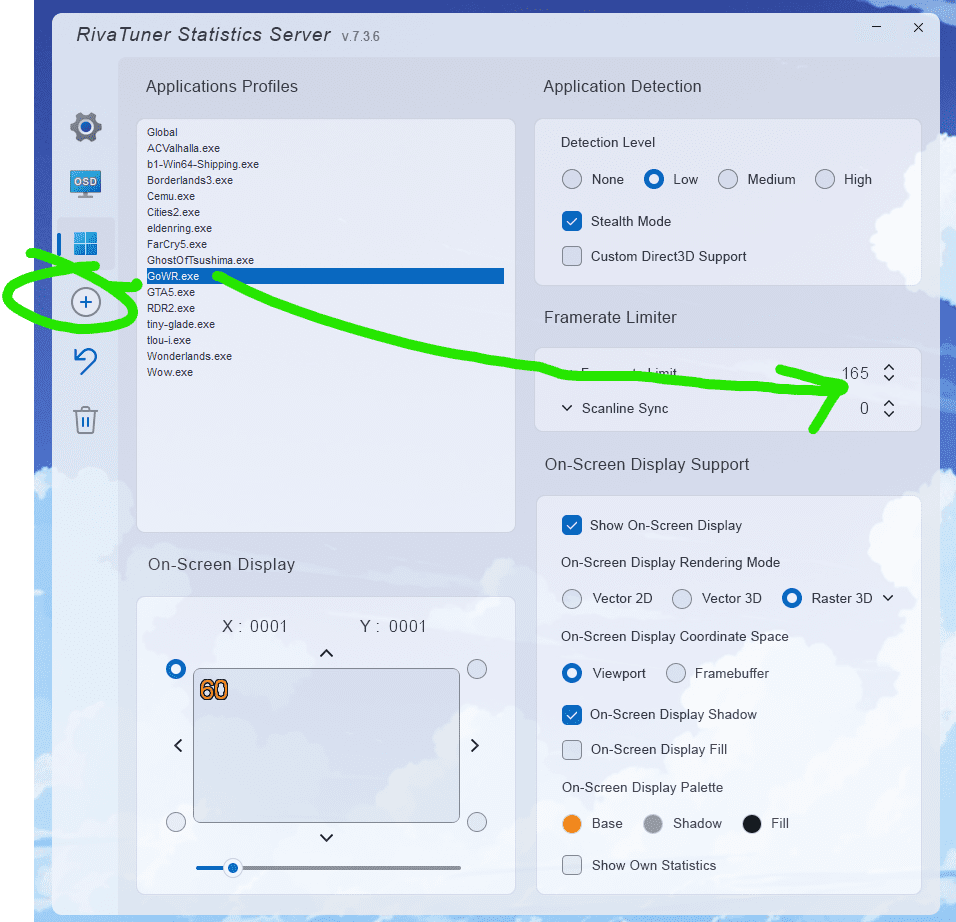Open the gear settings sidebar icon
Viewport: 956px width, 922px height.
(86, 127)
